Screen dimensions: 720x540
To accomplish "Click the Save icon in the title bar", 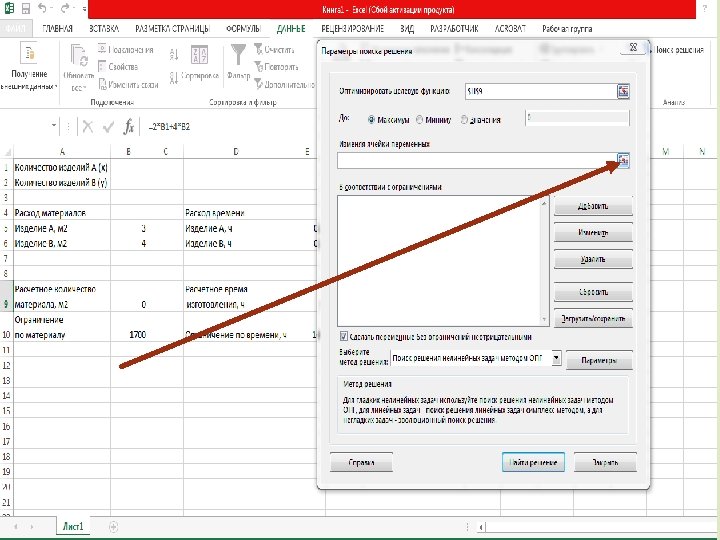I will point(26,8).
